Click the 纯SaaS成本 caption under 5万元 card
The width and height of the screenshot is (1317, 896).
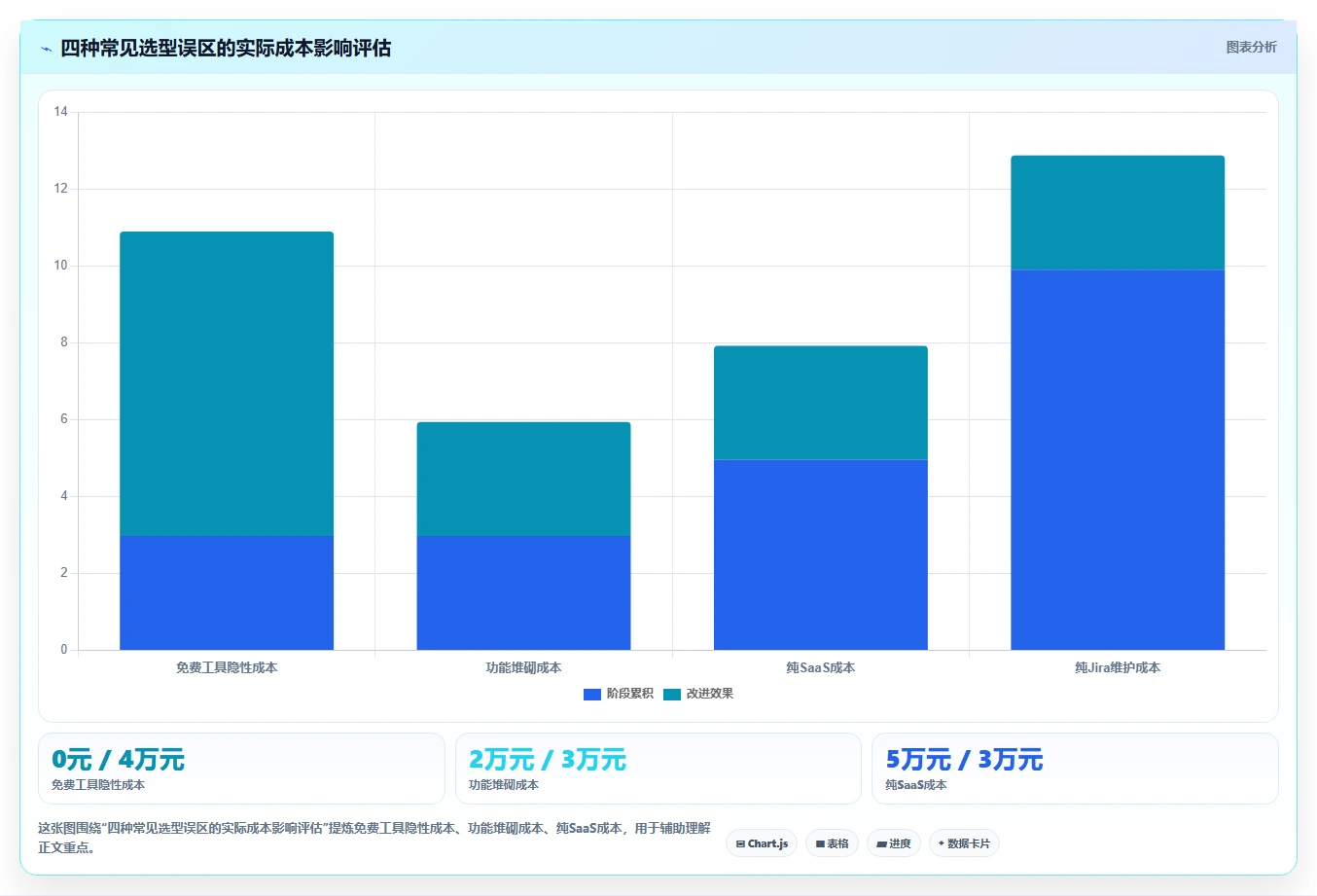tap(916, 785)
